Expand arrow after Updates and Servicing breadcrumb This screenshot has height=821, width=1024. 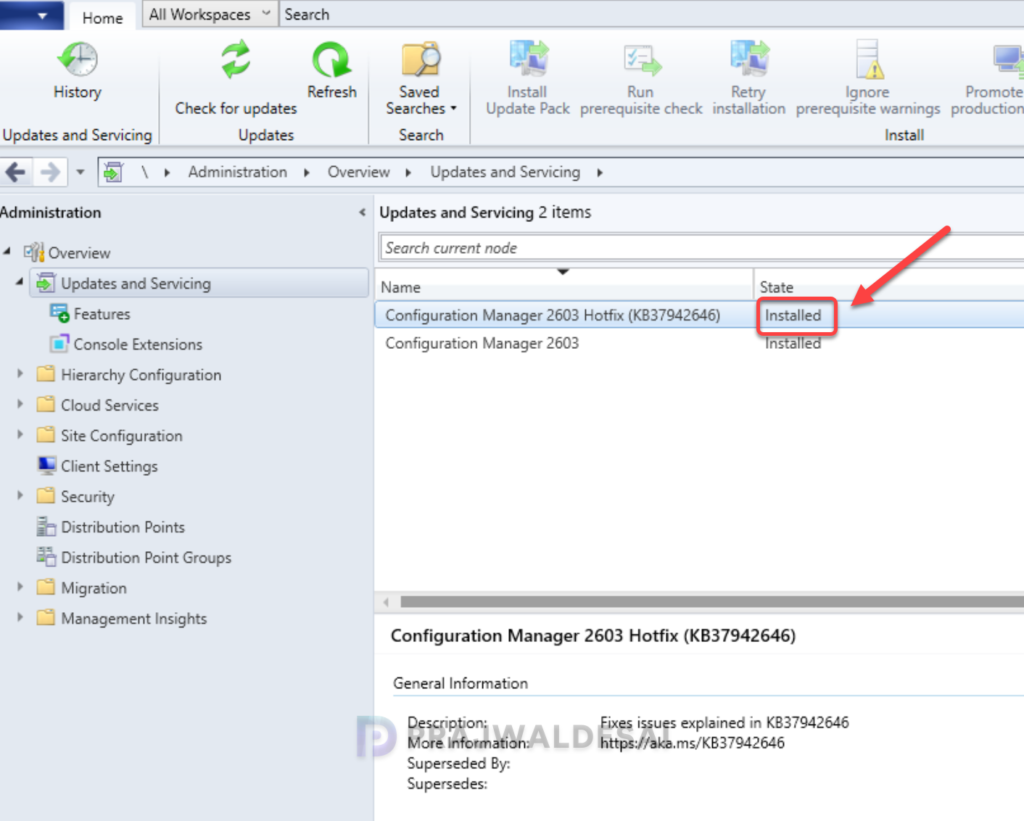(x=600, y=172)
